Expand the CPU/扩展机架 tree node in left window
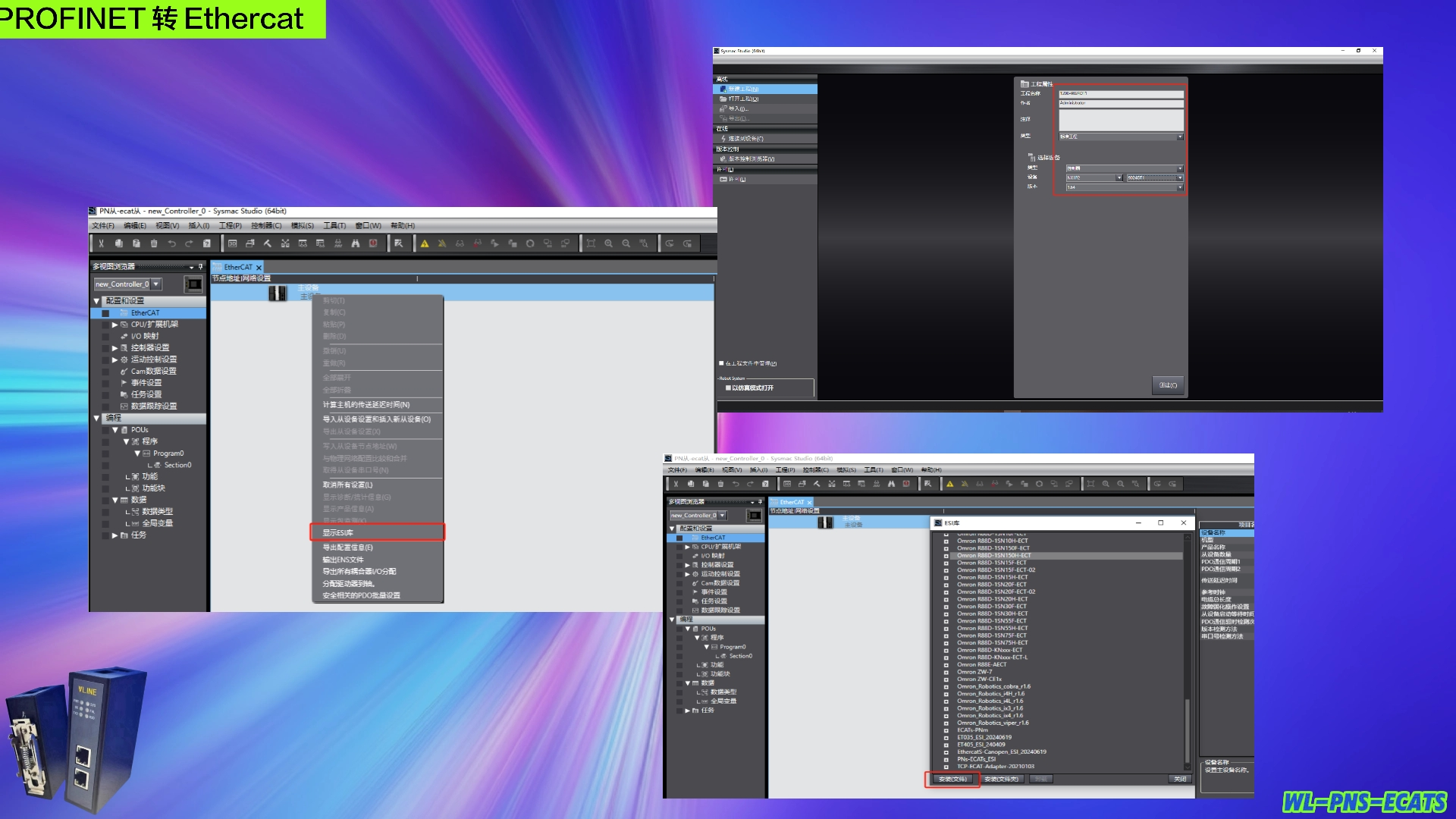The image size is (1456, 819). [x=115, y=325]
